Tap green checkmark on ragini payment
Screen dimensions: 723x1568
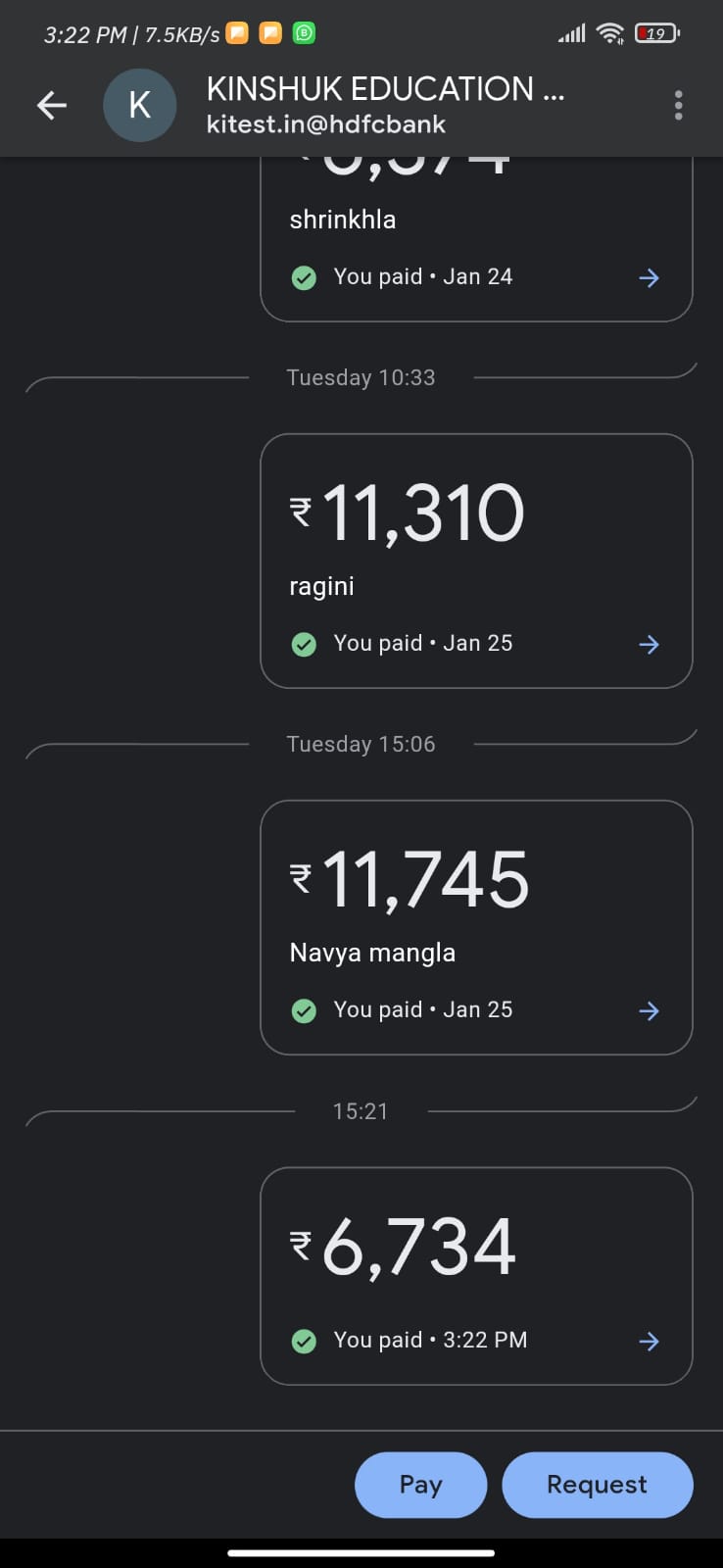[x=304, y=644]
